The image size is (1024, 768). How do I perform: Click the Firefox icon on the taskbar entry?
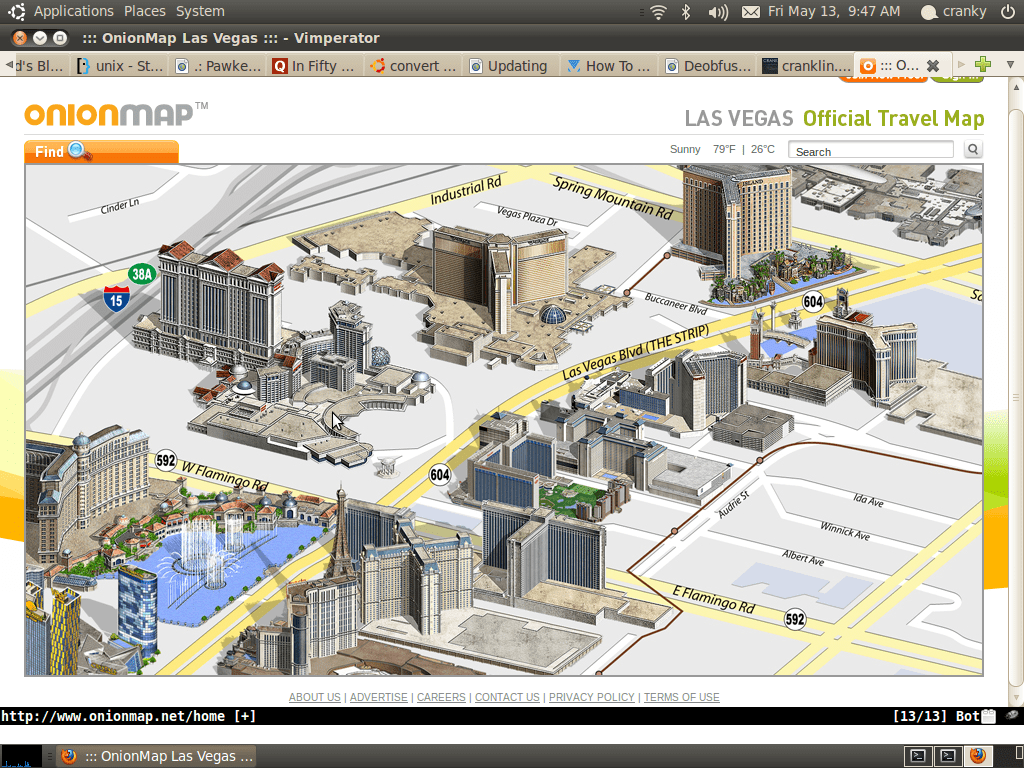pyautogui.click(x=68, y=756)
